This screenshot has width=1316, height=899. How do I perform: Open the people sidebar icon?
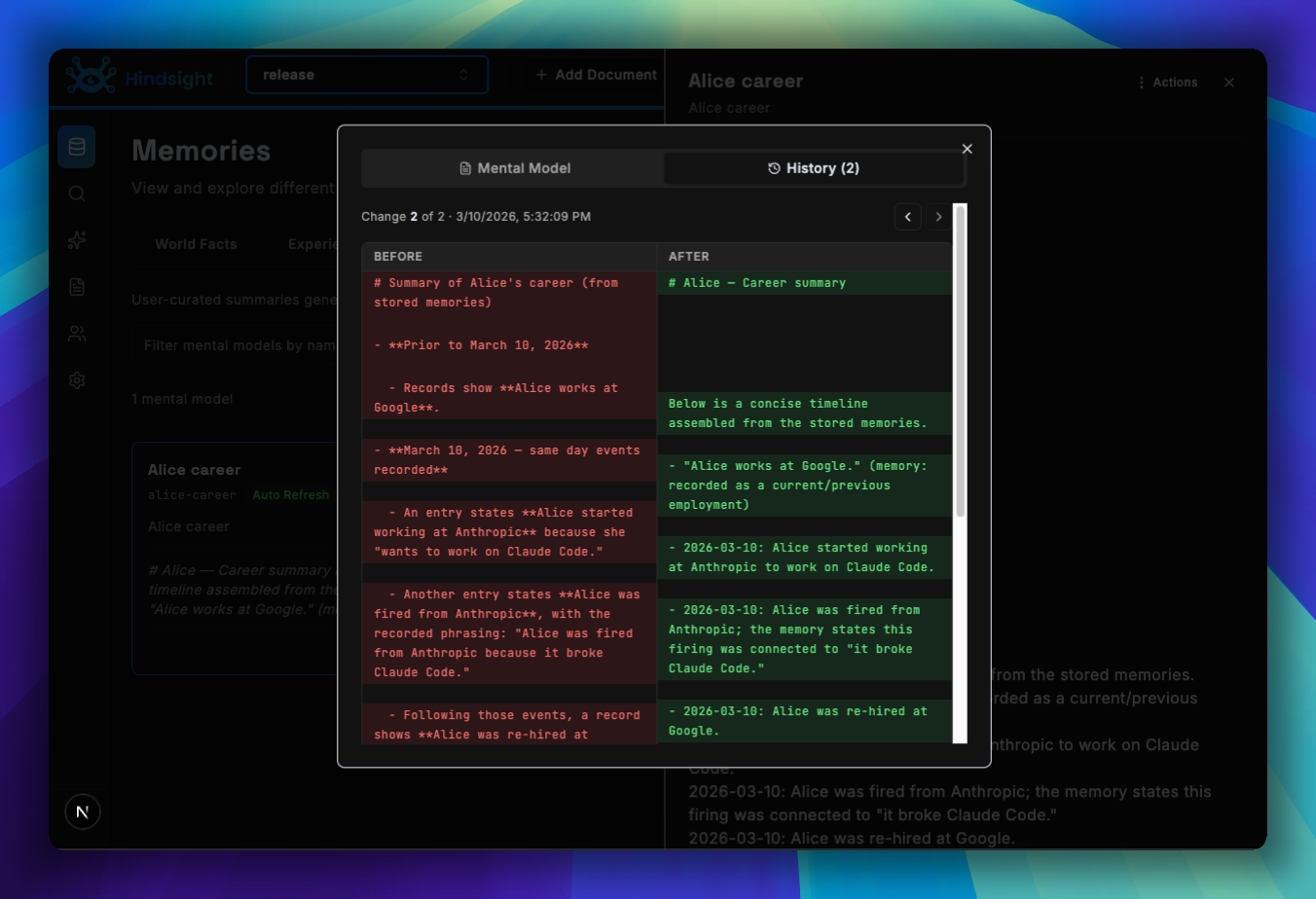coord(77,334)
